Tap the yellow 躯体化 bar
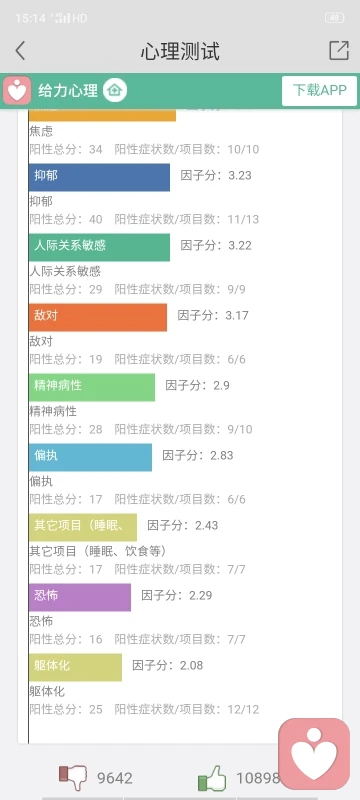The height and width of the screenshot is (800, 360). coord(75,667)
